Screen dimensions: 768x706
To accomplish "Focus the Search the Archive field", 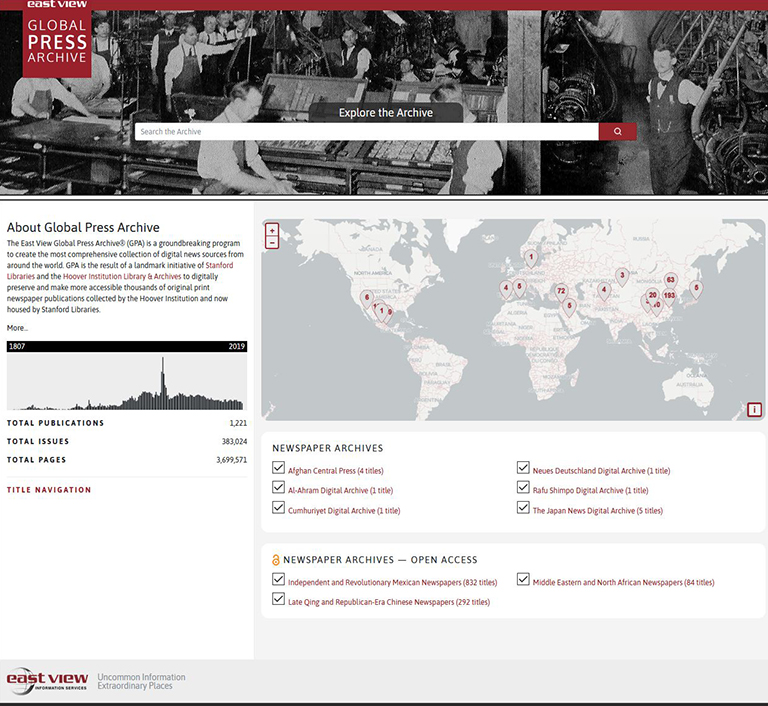I will pos(366,131).
